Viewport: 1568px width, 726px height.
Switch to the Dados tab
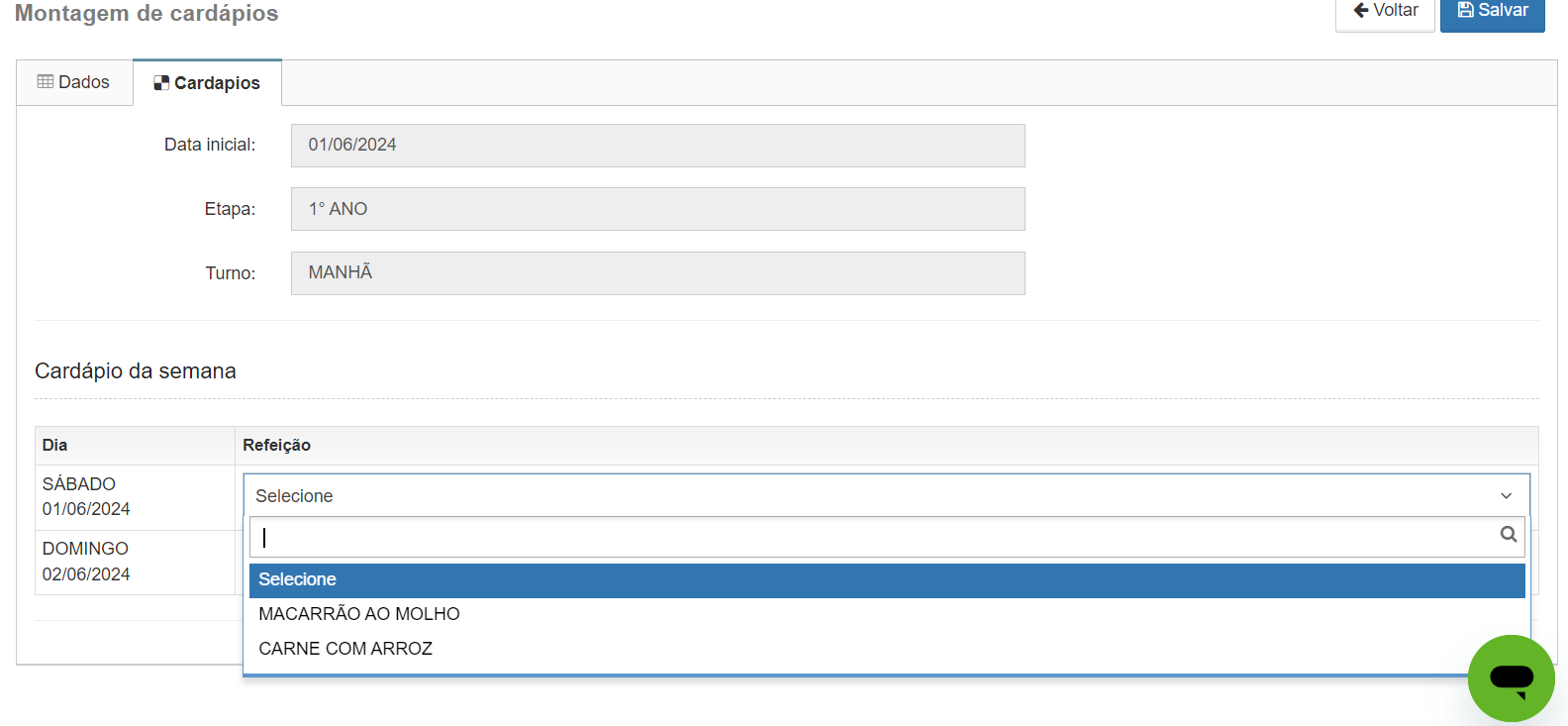pyautogui.click(x=74, y=82)
